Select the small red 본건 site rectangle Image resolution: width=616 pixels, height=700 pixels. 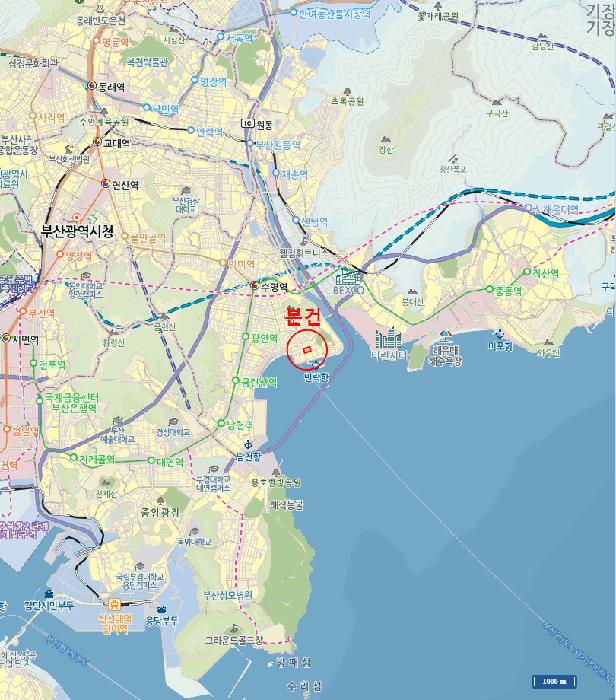click(x=307, y=350)
